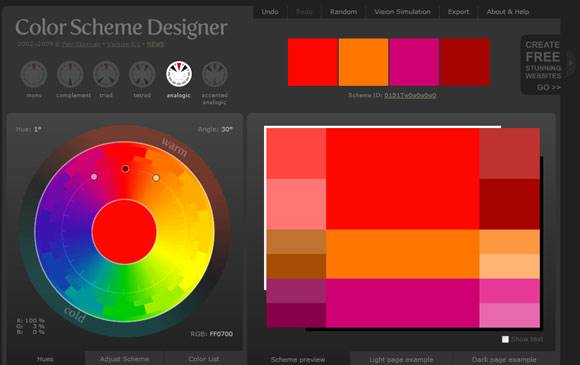Select the red swatch in top palette row
The image size is (580, 365).
[x=313, y=62]
